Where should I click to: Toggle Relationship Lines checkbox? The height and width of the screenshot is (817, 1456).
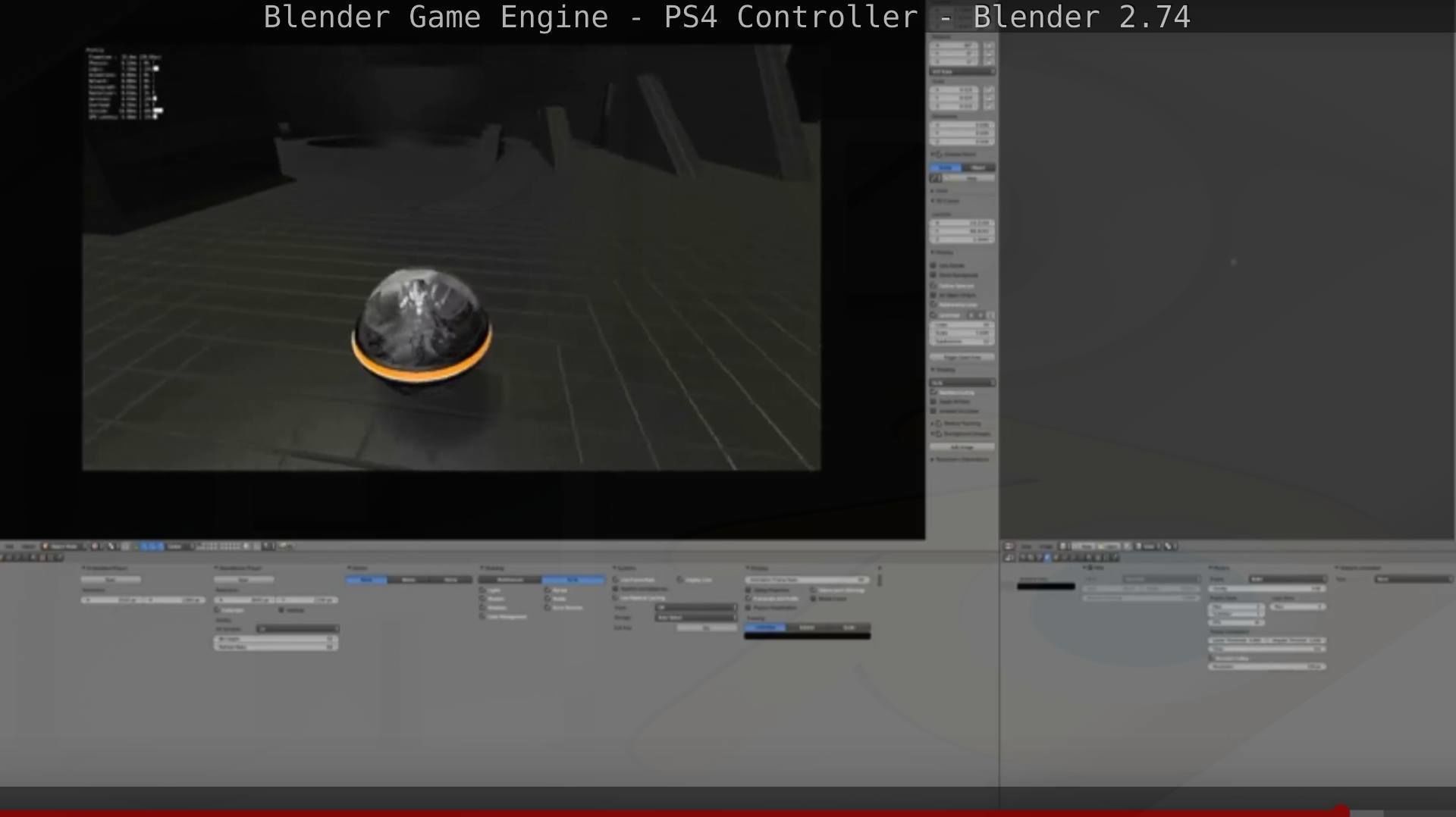click(934, 305)
